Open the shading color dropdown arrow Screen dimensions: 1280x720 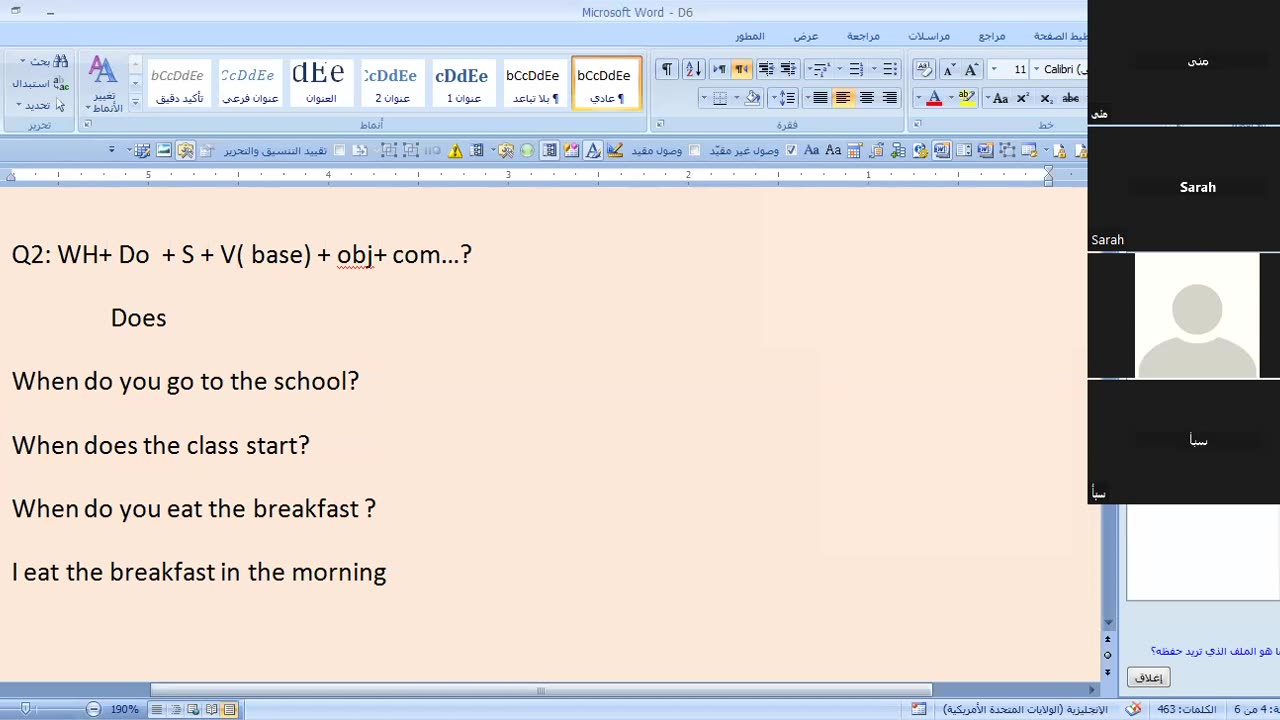click(x=737, y=98)
